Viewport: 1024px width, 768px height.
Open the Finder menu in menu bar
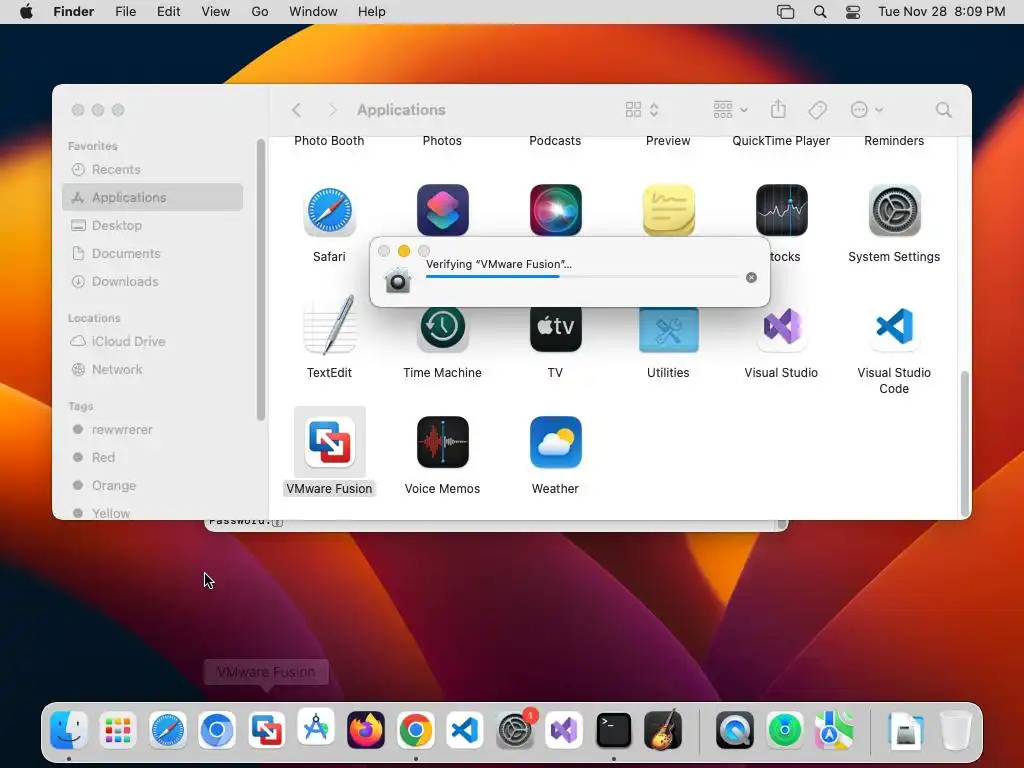click(74, 12)
